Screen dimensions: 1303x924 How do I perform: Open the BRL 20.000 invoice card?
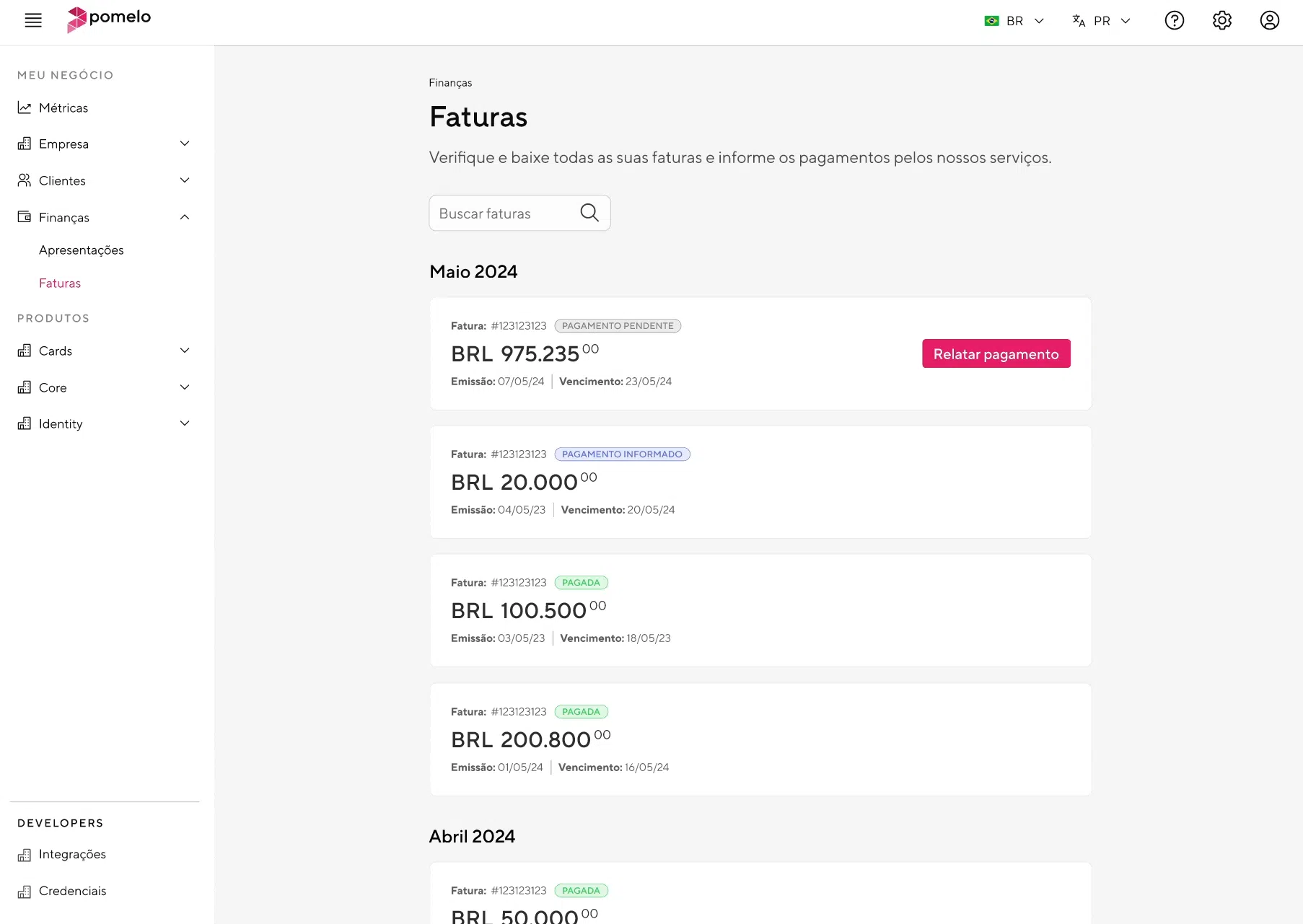click(760, 482)
